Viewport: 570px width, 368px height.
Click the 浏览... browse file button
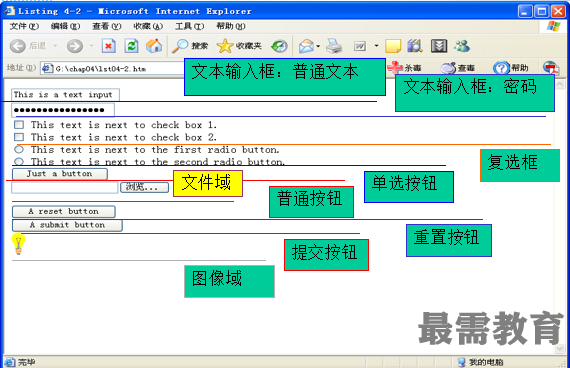(144, 187)
